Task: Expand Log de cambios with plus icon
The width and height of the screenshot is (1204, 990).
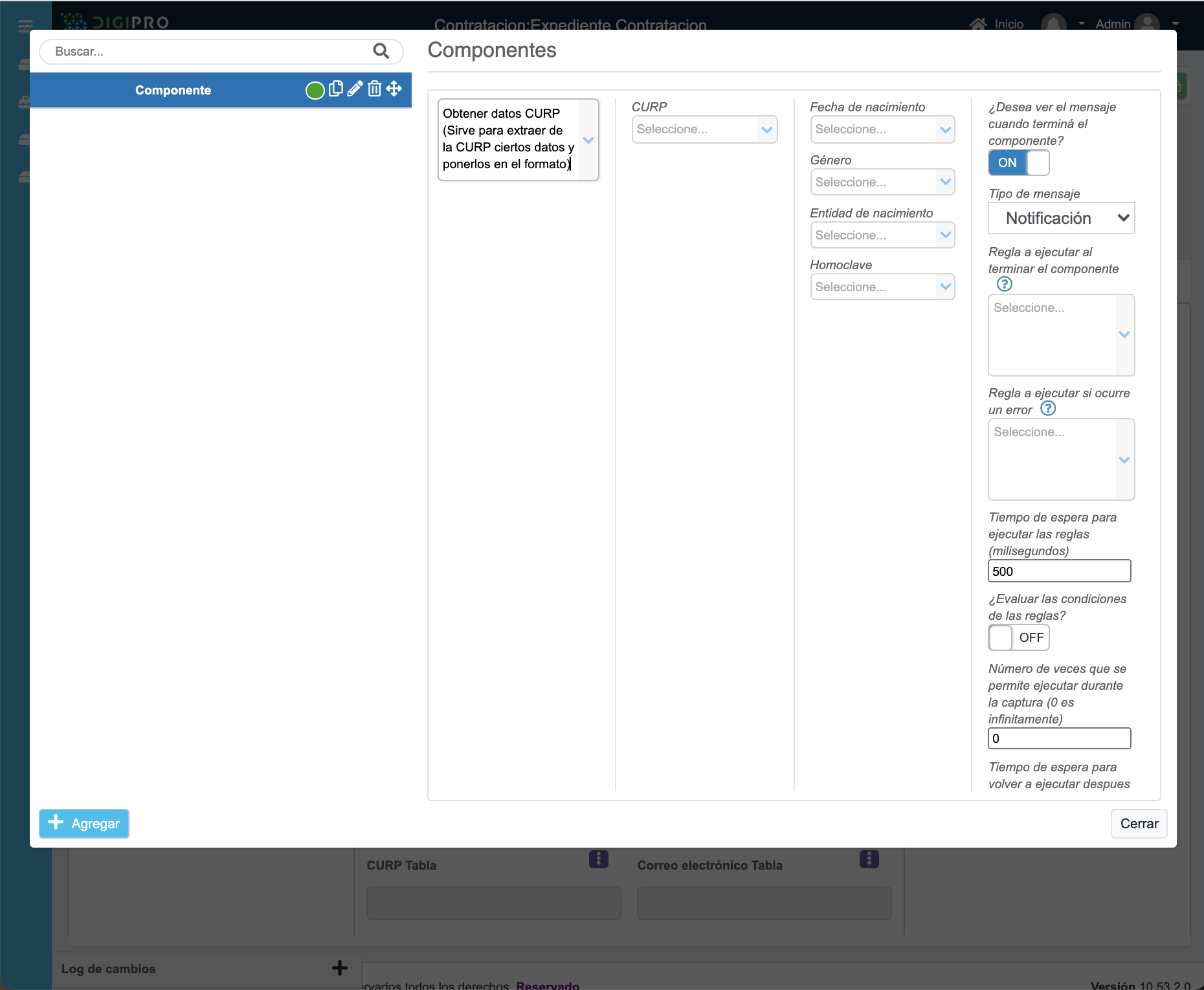Action: (x=339, y=968)
